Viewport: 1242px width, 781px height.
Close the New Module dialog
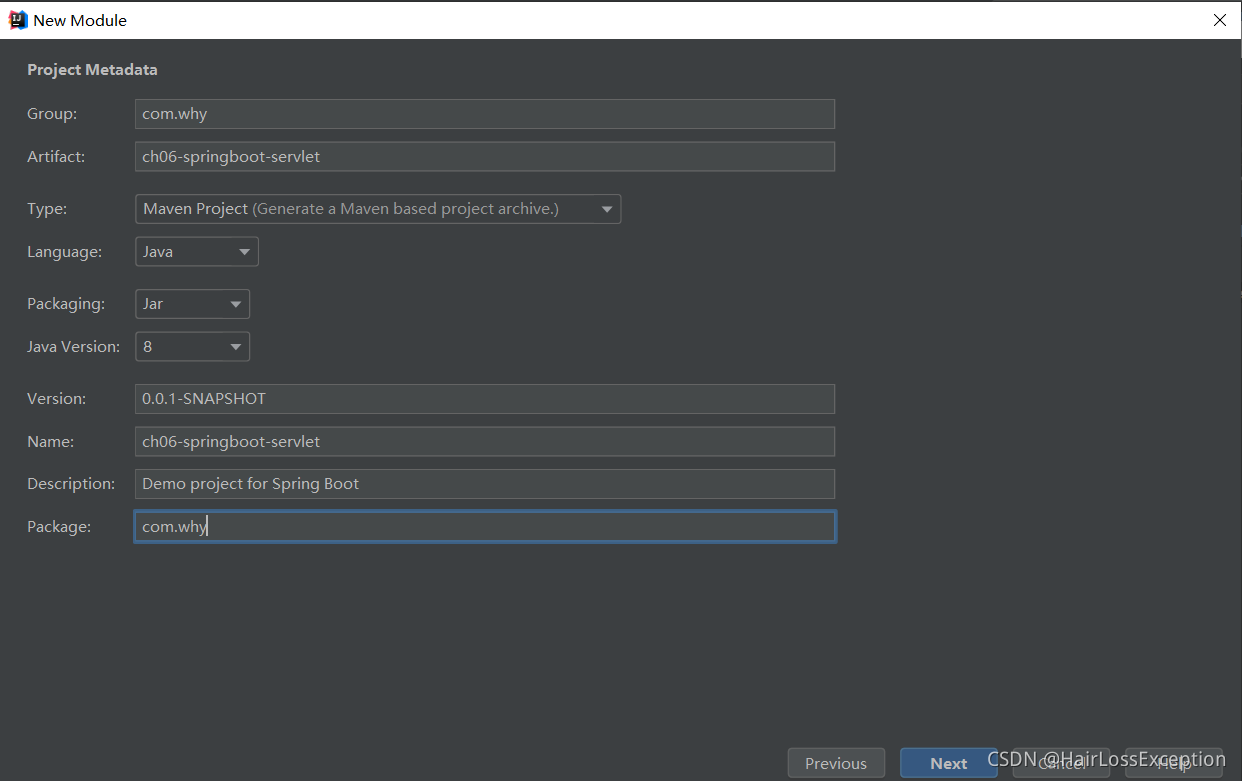pyautogui.click(x=1219, y=19)
